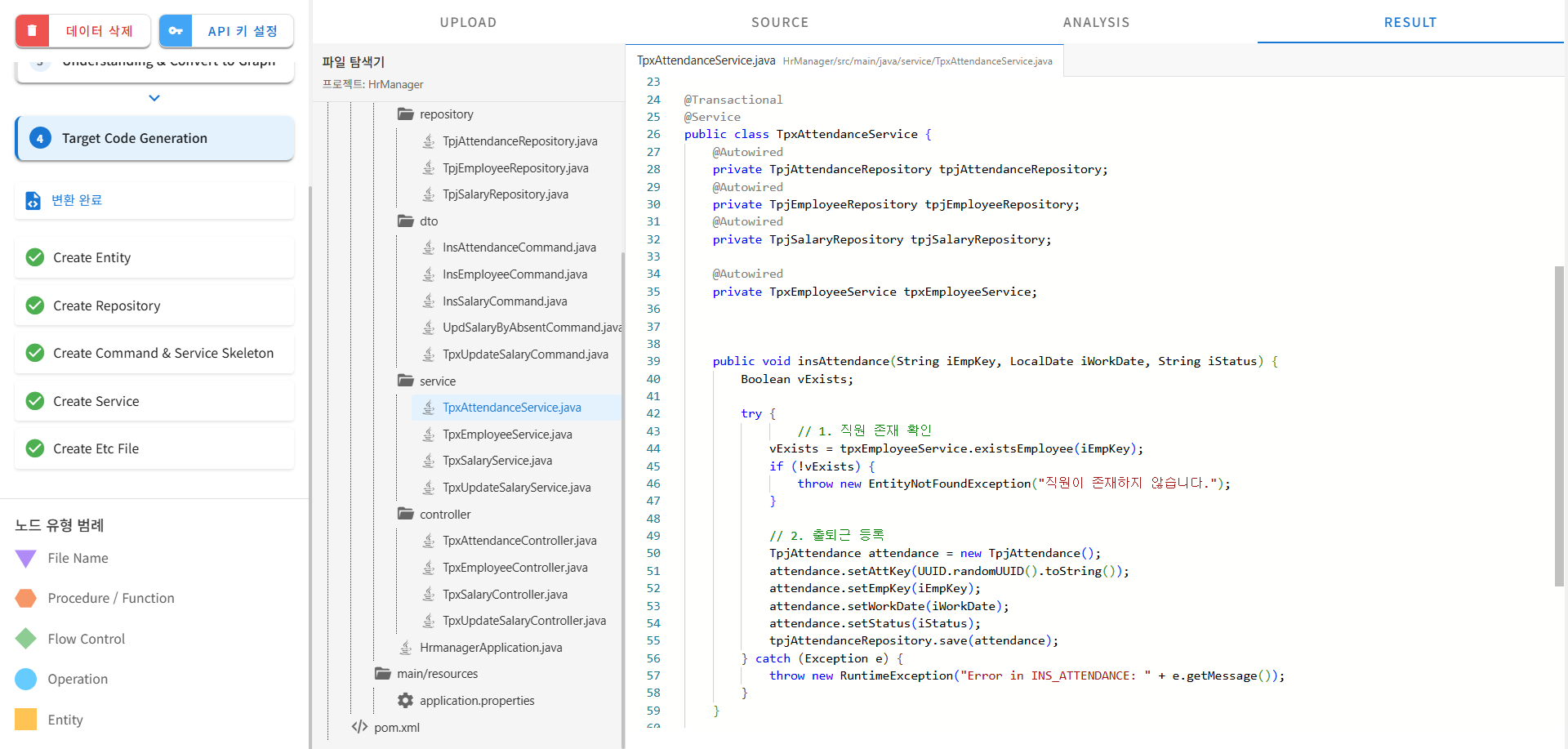Click Java icon beside TpxUpdateSalaryService.java
The image size is (1568, 749).
[429, 488]
